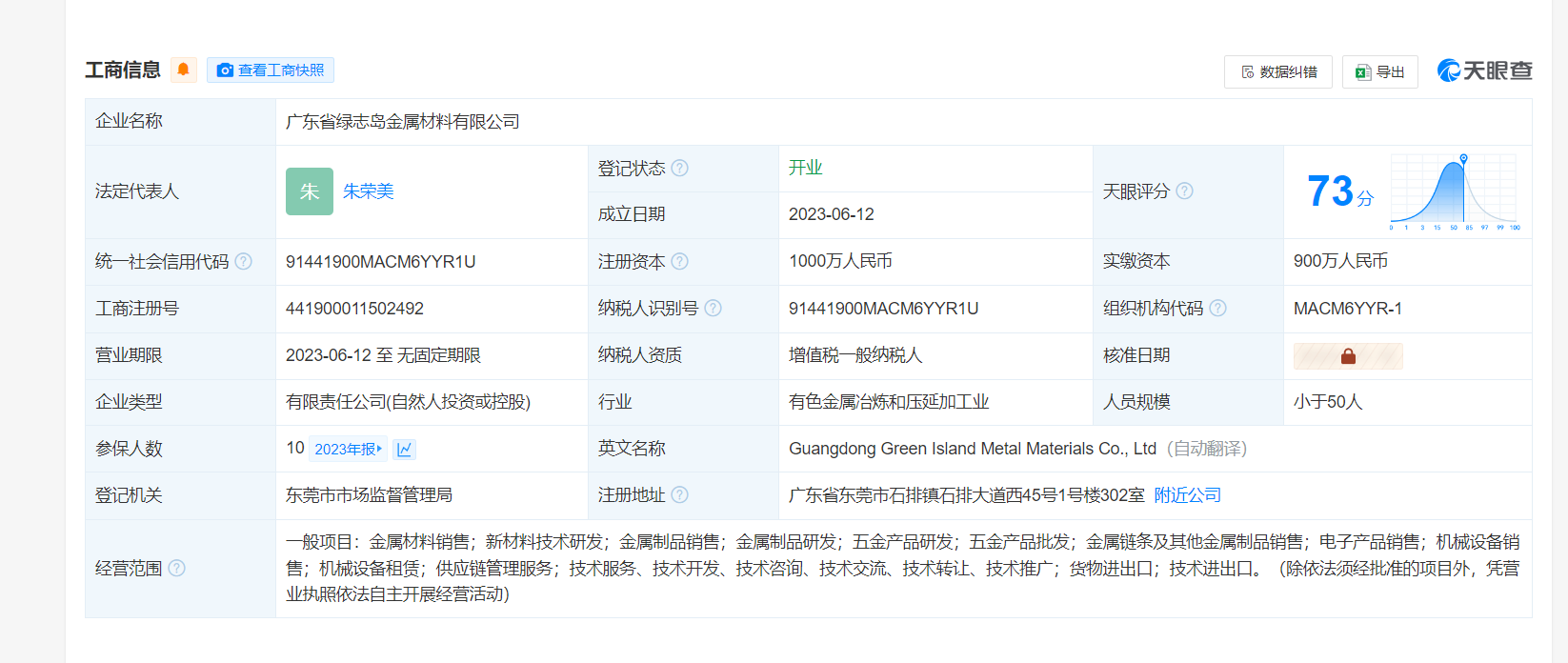Viewport: 1568px width, 663px height.
Task: Select credit code 91441900MACM6YYR1U in 统一社会信用代码 row
Action: 381,262
